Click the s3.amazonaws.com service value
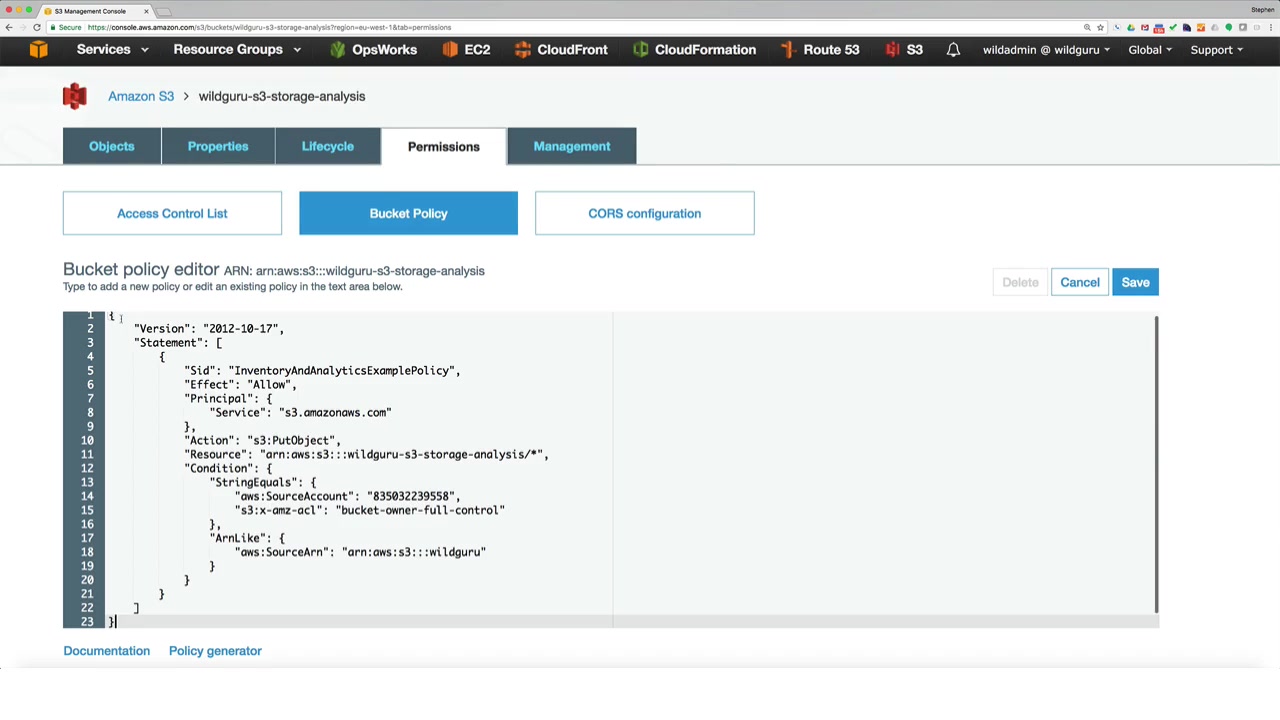1280x720 pixels. pyautogui.click(x=335, y=412)
